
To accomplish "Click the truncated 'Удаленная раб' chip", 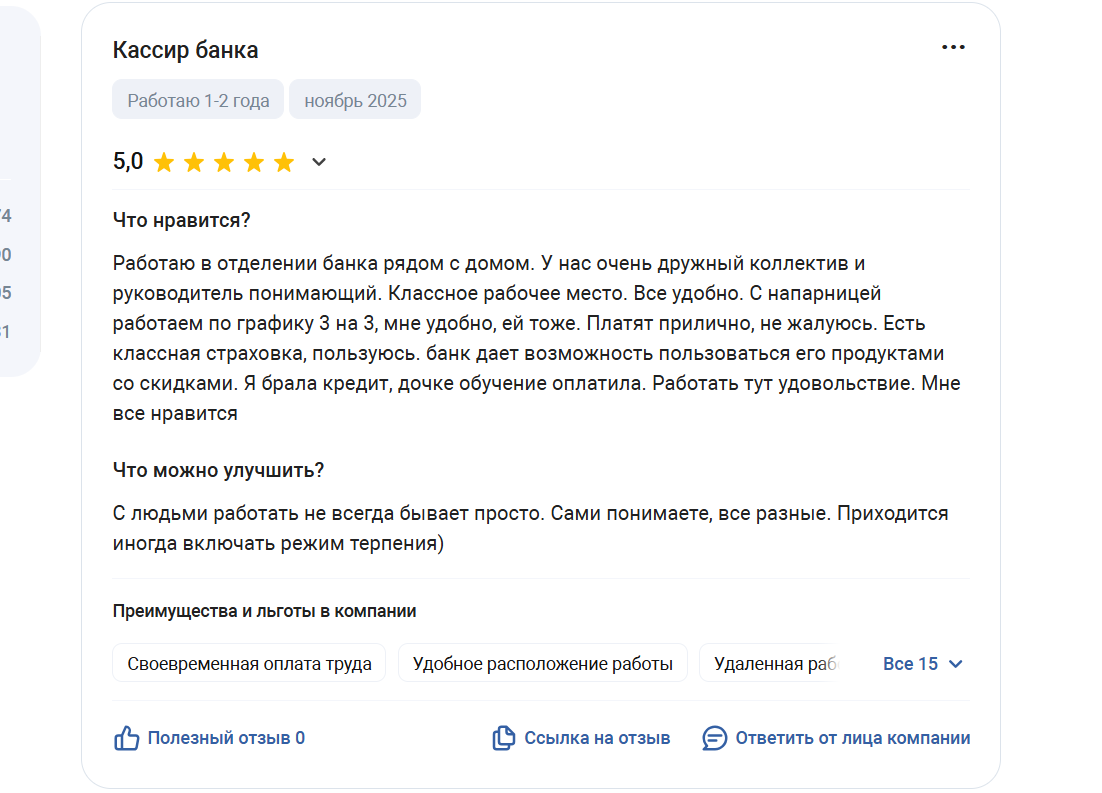I will [773, 664].
